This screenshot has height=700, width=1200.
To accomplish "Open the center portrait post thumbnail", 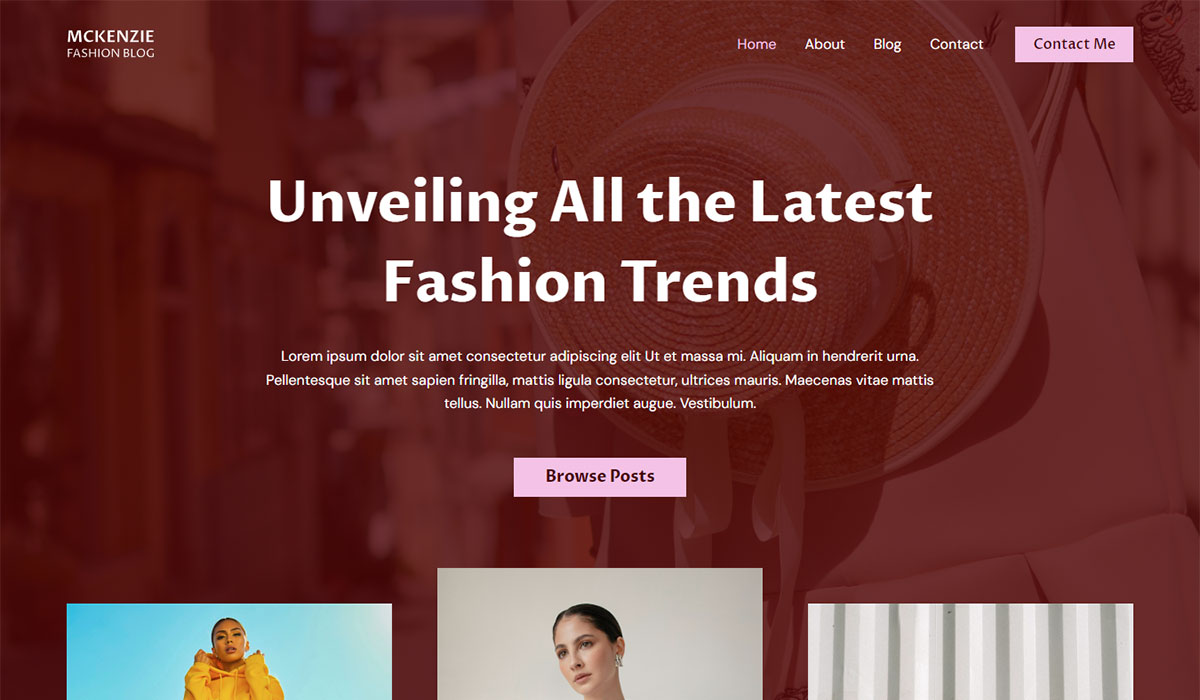I will tap(600, 634).
